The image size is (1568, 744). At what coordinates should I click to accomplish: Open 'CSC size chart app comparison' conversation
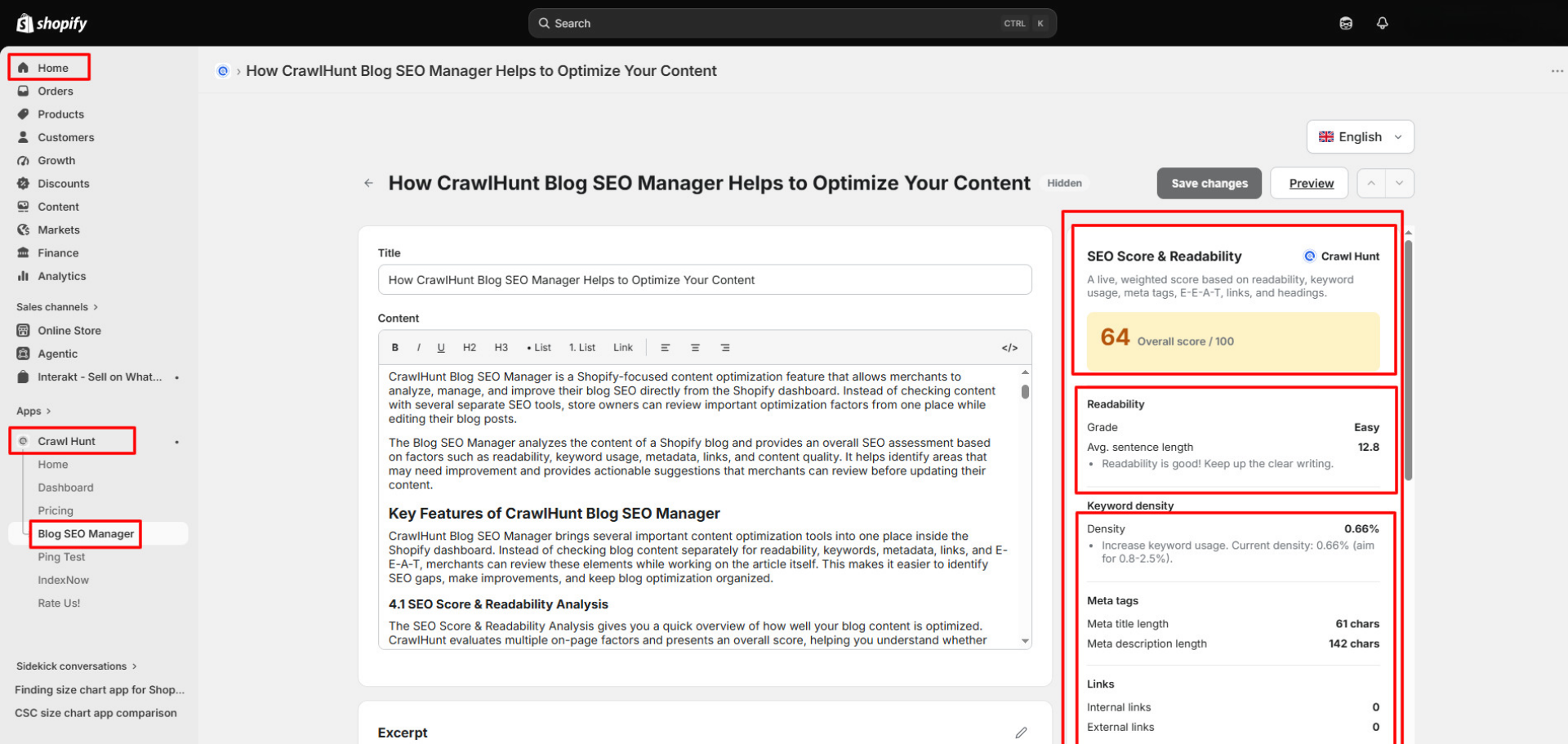96,713
